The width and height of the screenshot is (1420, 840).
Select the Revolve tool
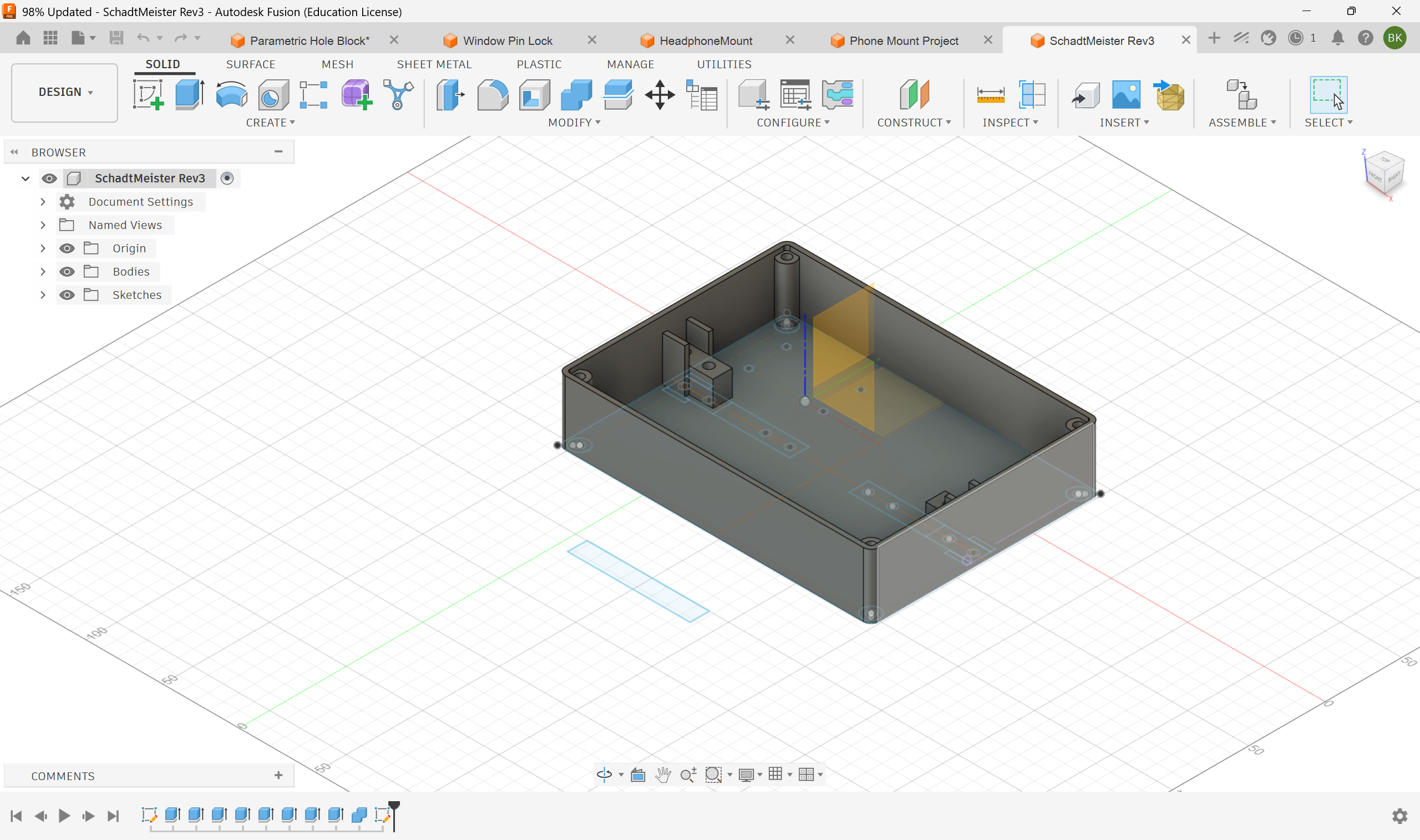click(231, 94)
